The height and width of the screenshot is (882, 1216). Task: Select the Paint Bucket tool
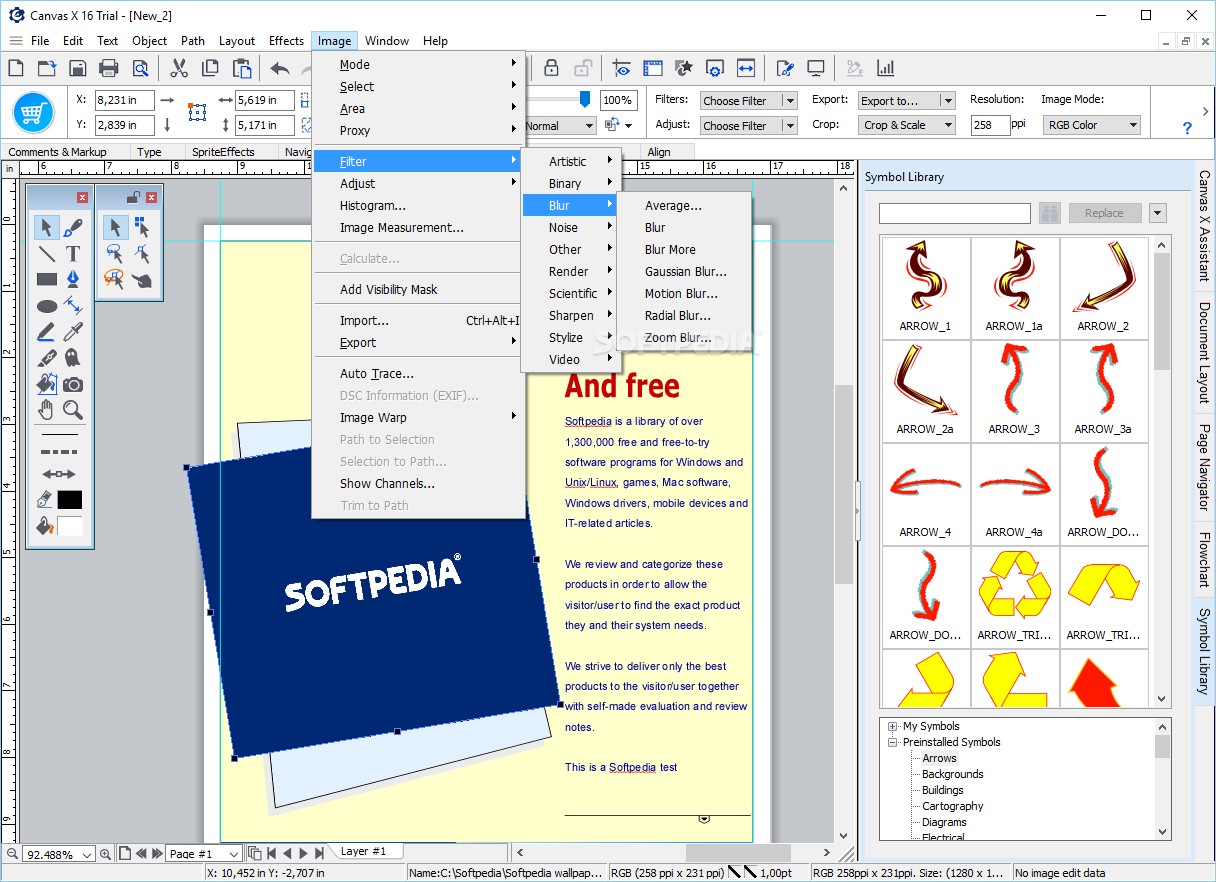coord(47,384)
